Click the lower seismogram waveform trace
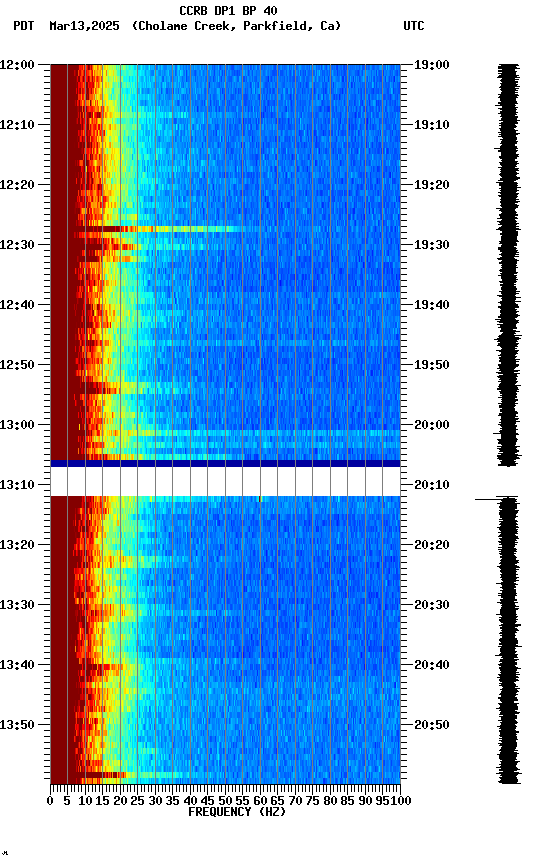 click(x=508, y=640)
